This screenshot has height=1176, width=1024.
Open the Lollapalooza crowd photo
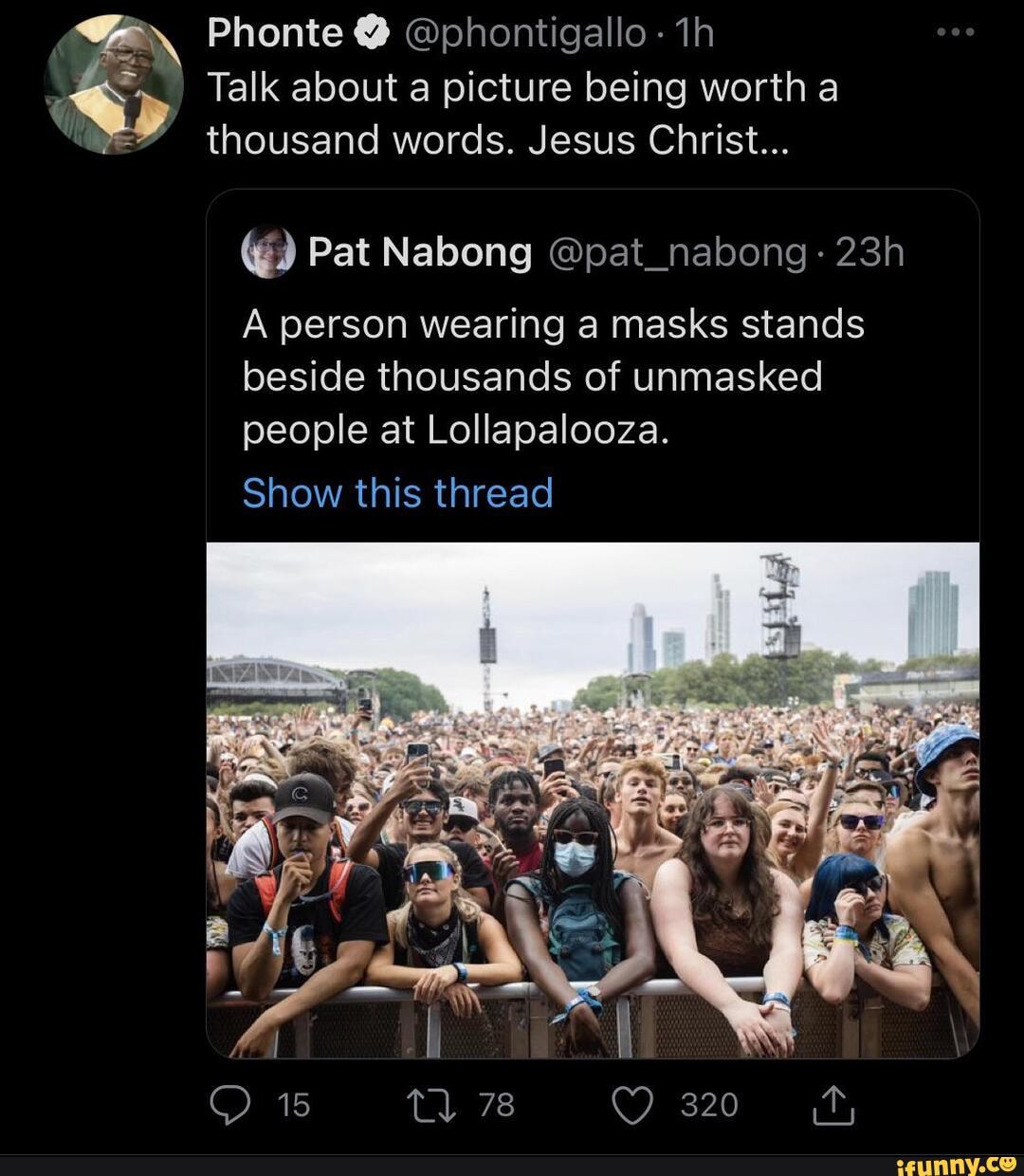pos(593,799)
